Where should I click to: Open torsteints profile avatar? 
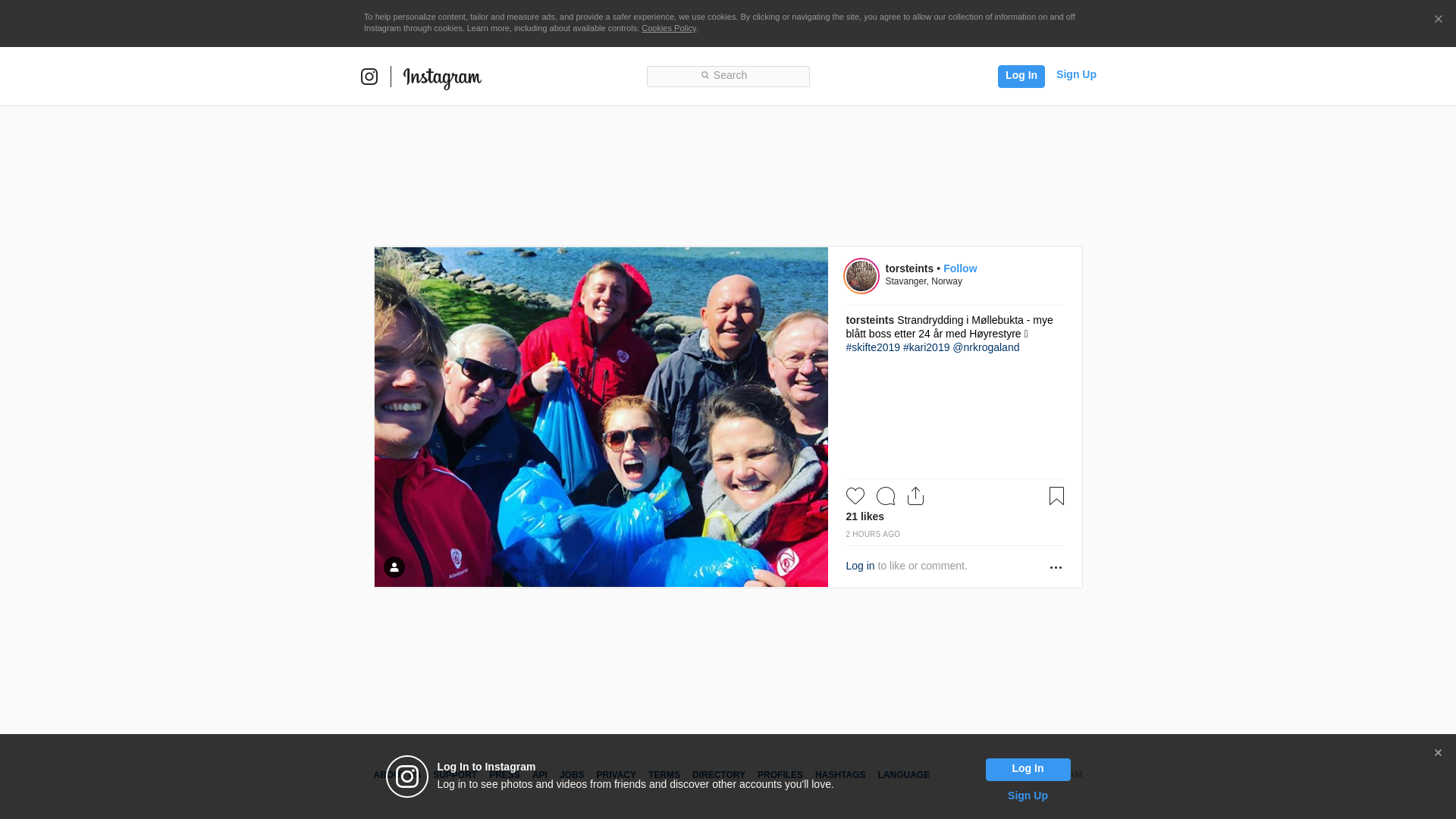pos(861,275)
